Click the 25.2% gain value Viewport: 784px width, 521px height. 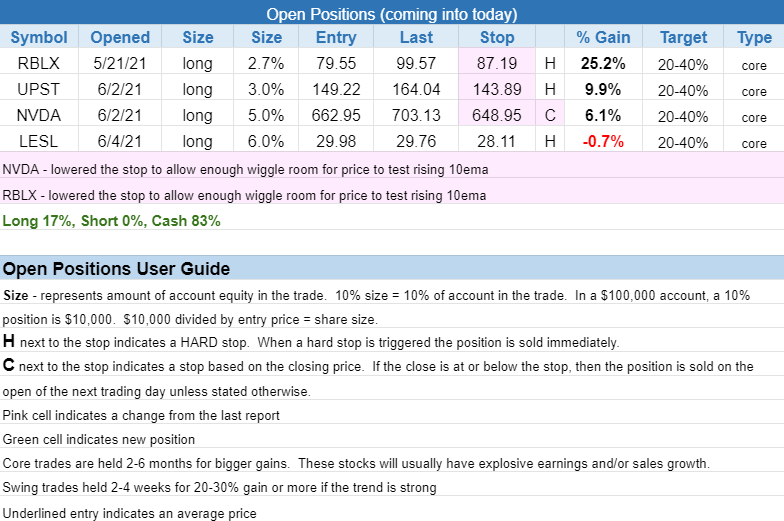click(603, 64)
